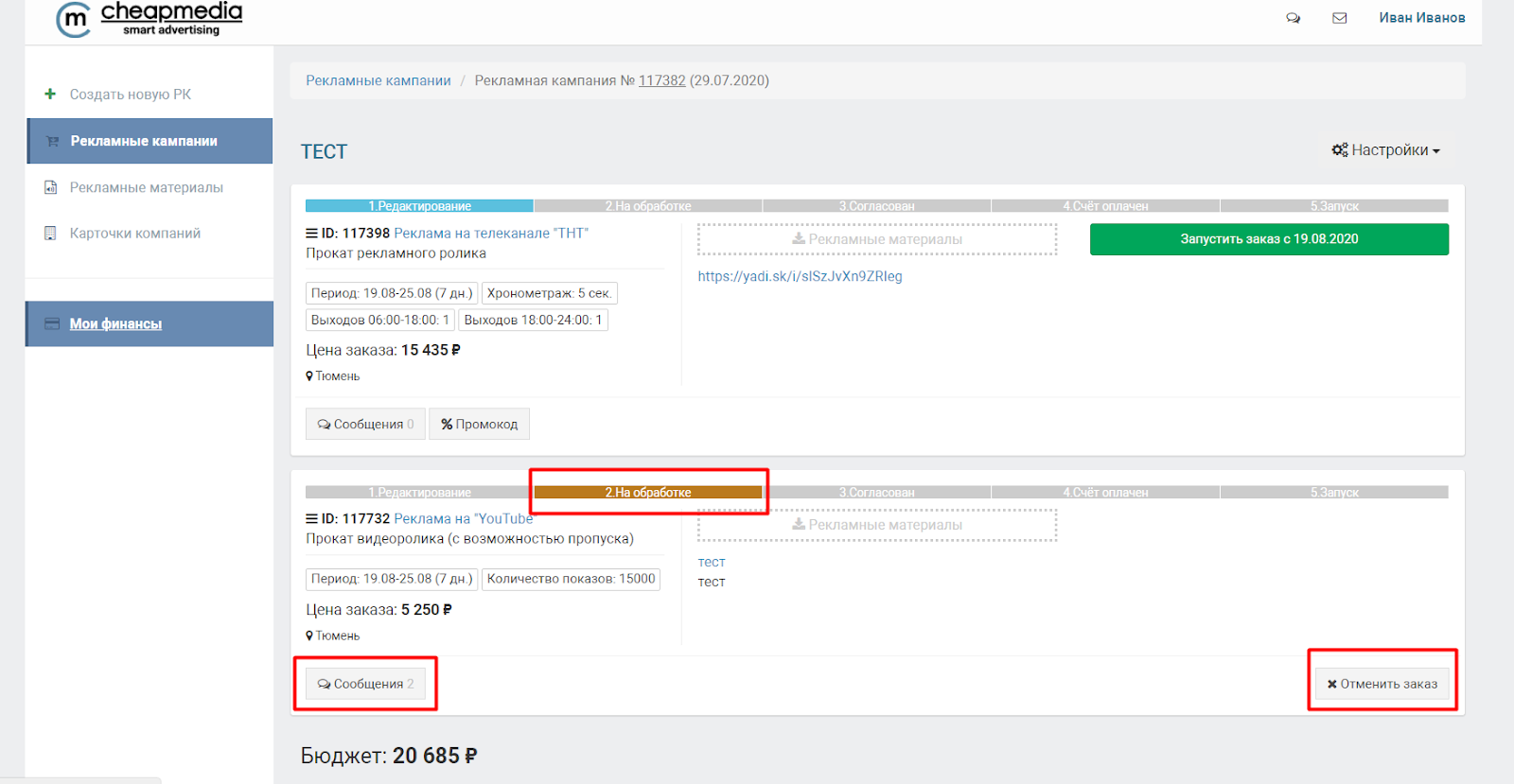The width and height of the screenshot is (1514, 784).
Task: Click Выходов 18:00-24:00: 1 tag
Action: (533, 320)
